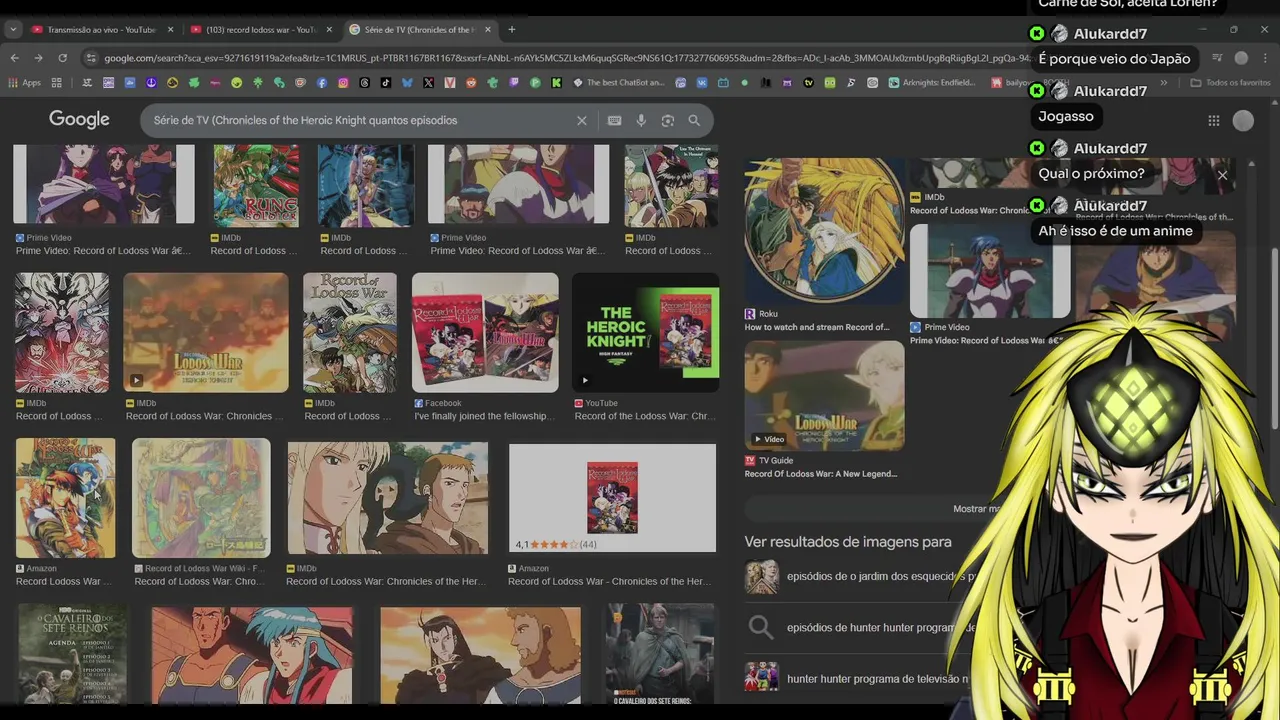Image resolution: width=1280 pixels, height=720 pixels.
Task: Open Instagram bookmark in bookmarks bar
Action: [343, 82]
